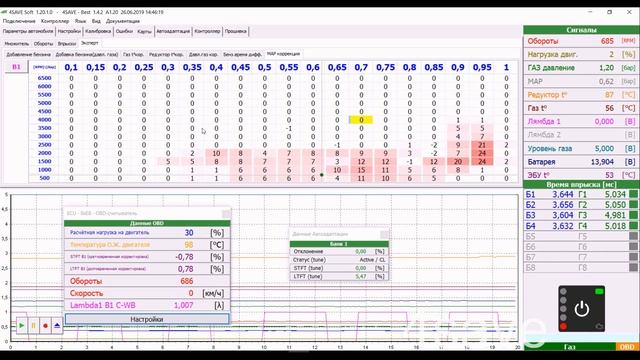Switch to the Параметры автомобиля tab
Viewport: 640px width, 360px height.
pyautogui.click(x=28, y=31)
